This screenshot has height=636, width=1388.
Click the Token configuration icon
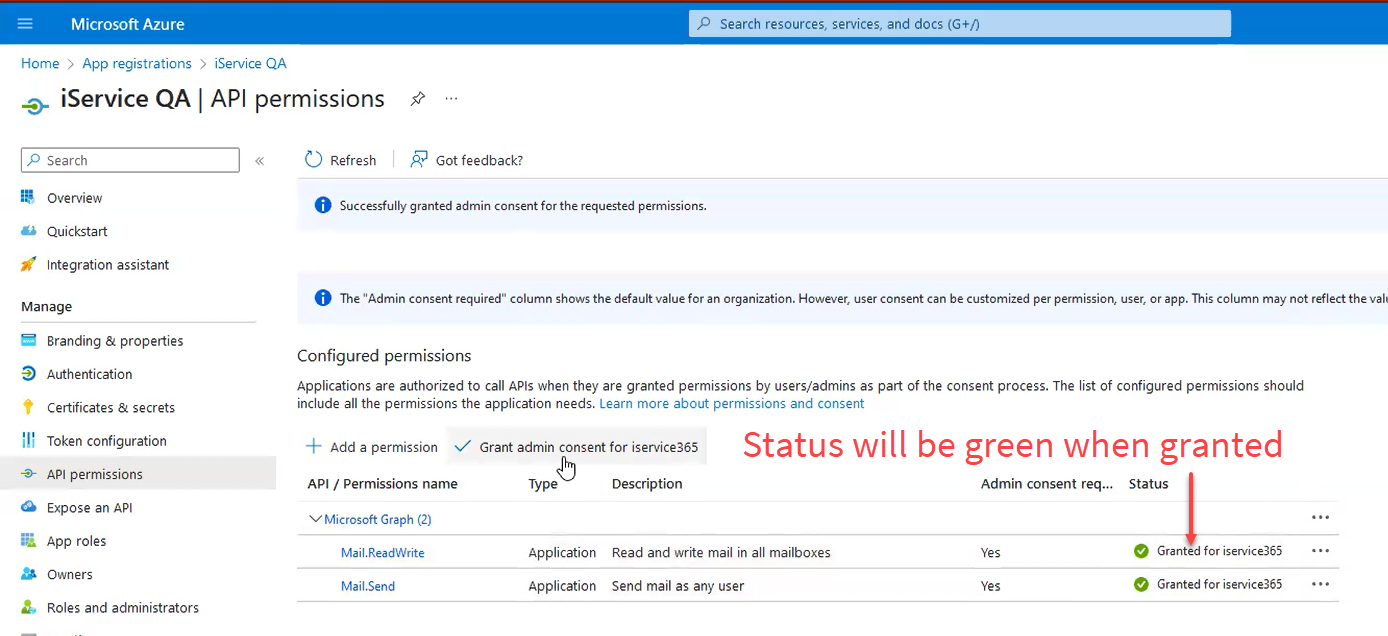click(x=28, y=441)
